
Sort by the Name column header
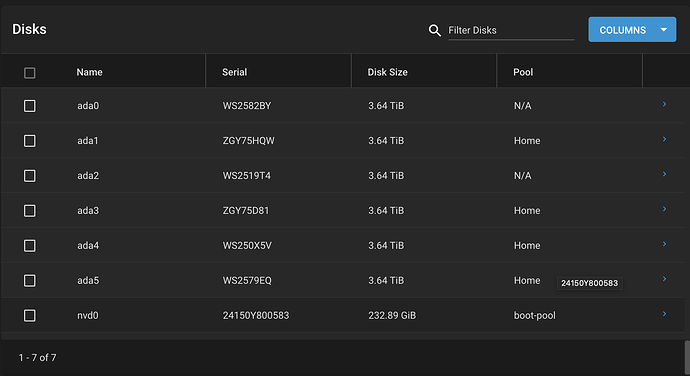pyautogui.click(x=89, y=72)
